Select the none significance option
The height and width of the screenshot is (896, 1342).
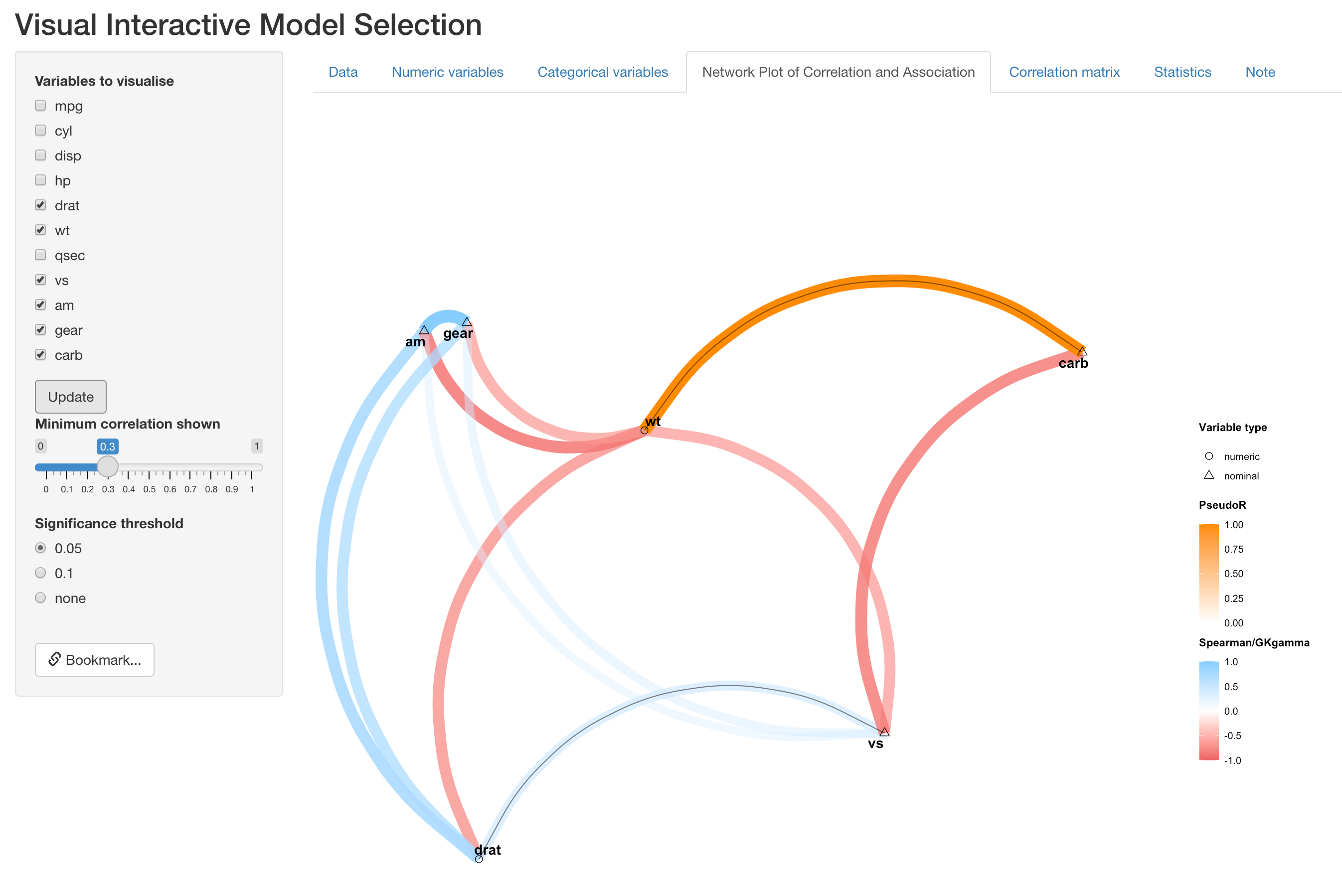(40, 597)
